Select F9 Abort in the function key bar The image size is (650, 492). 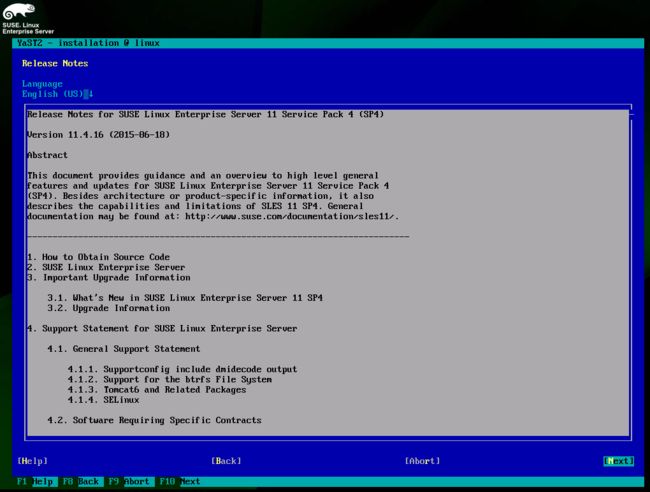click(x=129, y=482)
